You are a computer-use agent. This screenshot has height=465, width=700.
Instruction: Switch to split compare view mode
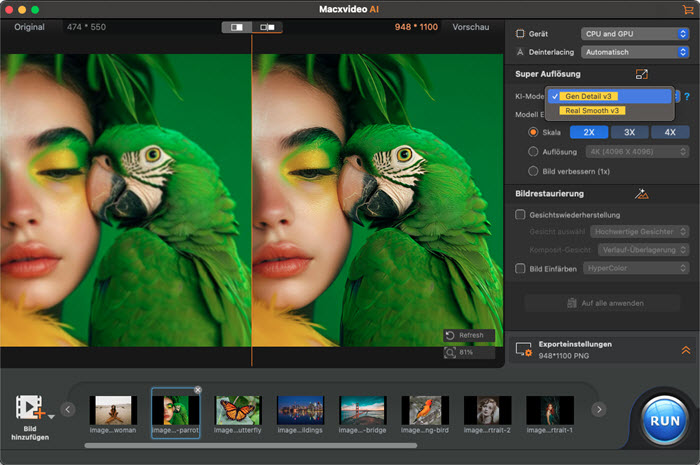237,27
